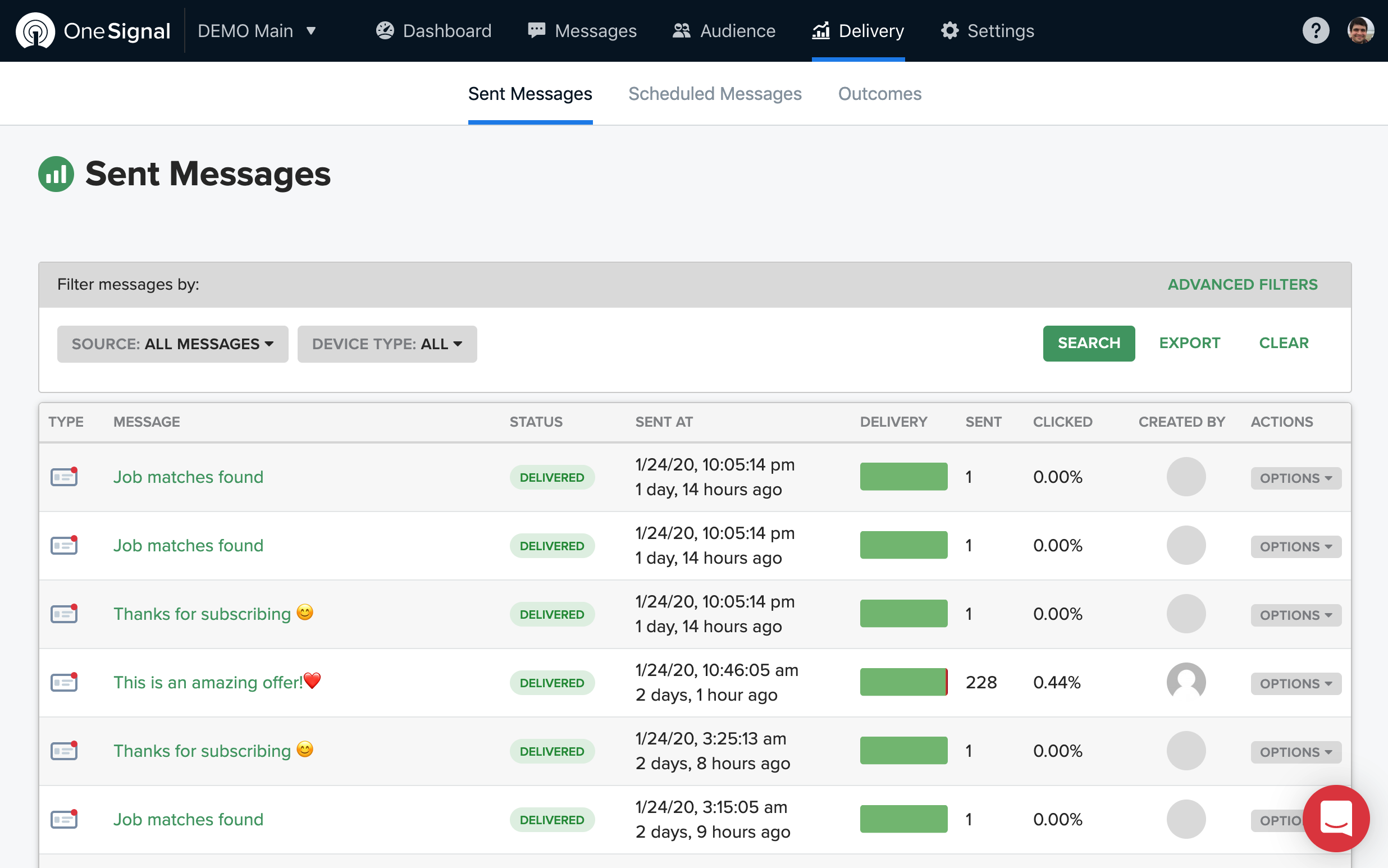Click the user profile avatar
Screen dimensions: 1388x868
click(x=1360, y=31)
